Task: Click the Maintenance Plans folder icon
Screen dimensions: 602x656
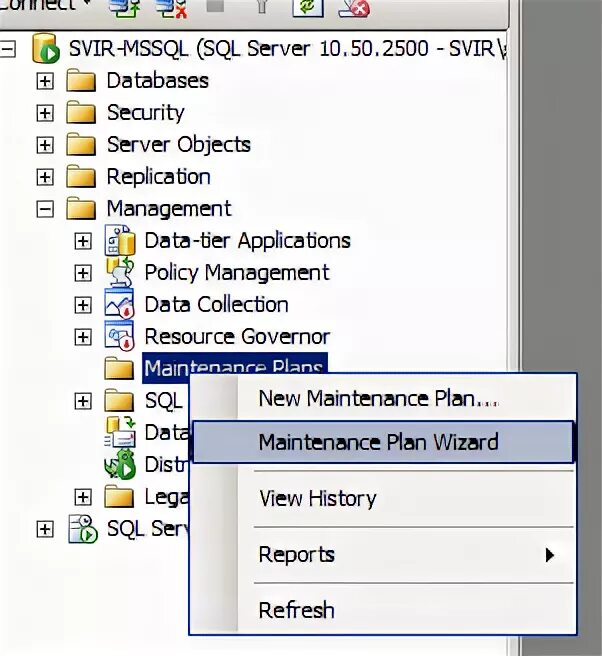Action: pyautogui.click(x=119, y=368)
